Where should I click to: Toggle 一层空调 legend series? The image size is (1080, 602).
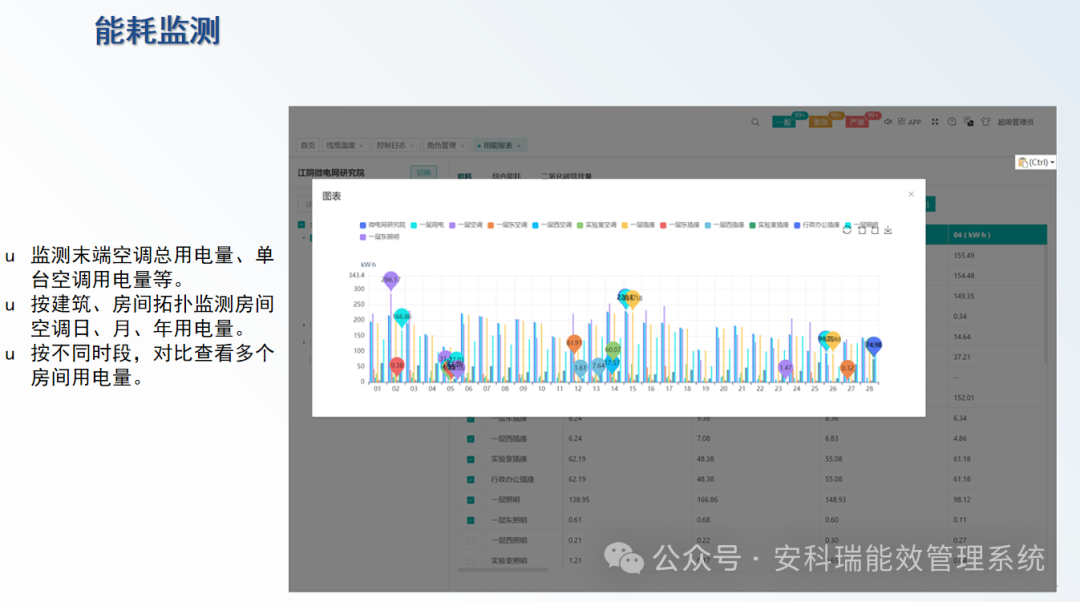pos(466,225)
